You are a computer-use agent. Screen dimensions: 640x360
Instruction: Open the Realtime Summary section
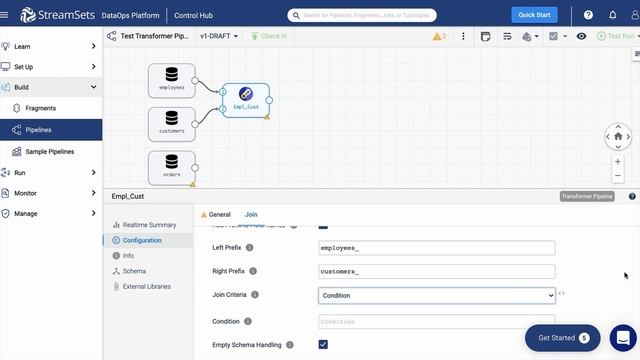tap(148, 225)
